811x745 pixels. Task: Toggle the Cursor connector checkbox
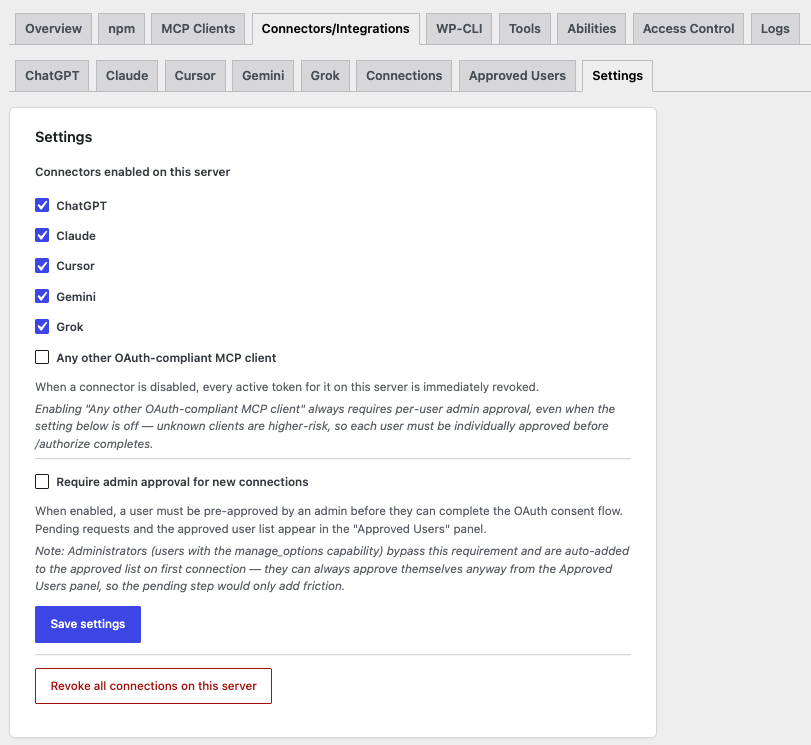[42, 266]
